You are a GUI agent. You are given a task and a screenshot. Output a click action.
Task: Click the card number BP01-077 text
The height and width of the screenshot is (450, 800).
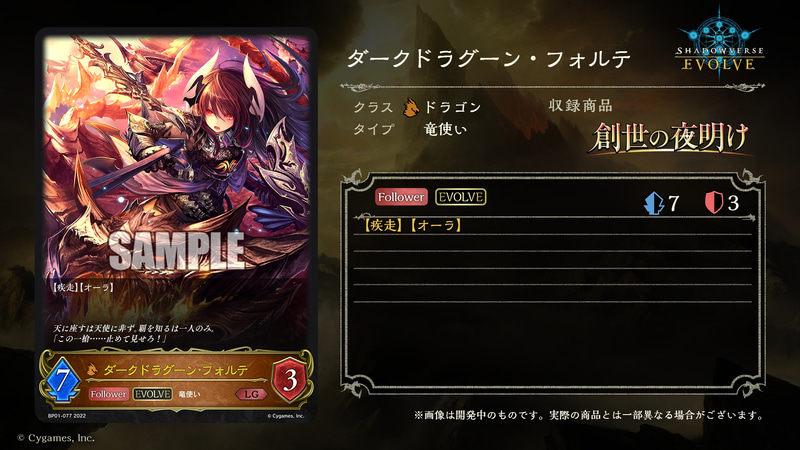67,416
